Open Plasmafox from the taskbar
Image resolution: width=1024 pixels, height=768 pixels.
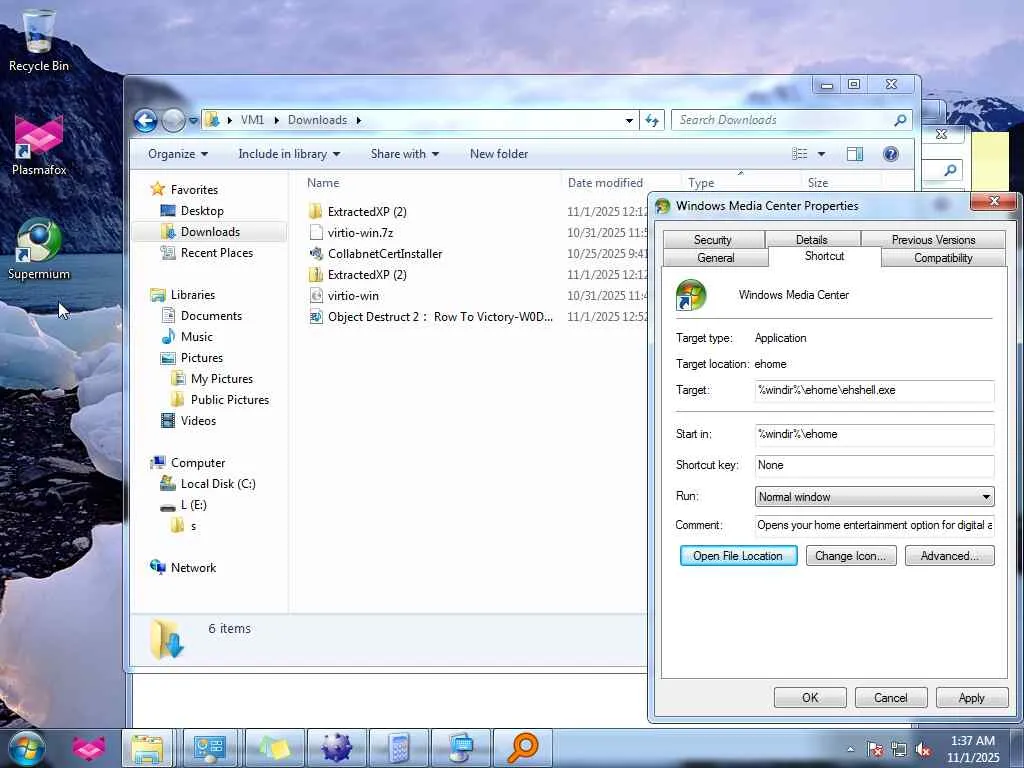pos(89,748)
